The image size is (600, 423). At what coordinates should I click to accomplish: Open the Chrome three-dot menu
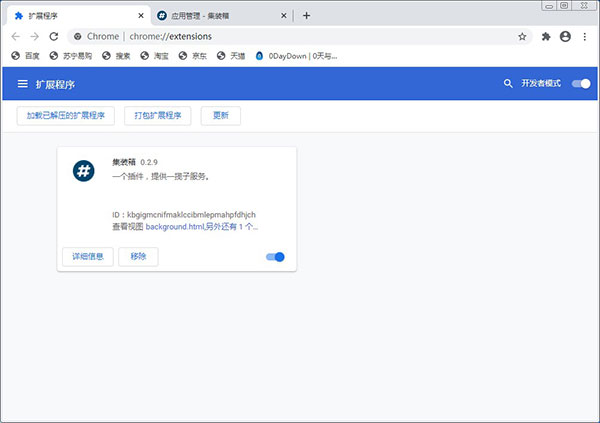[x=586, y=36]
